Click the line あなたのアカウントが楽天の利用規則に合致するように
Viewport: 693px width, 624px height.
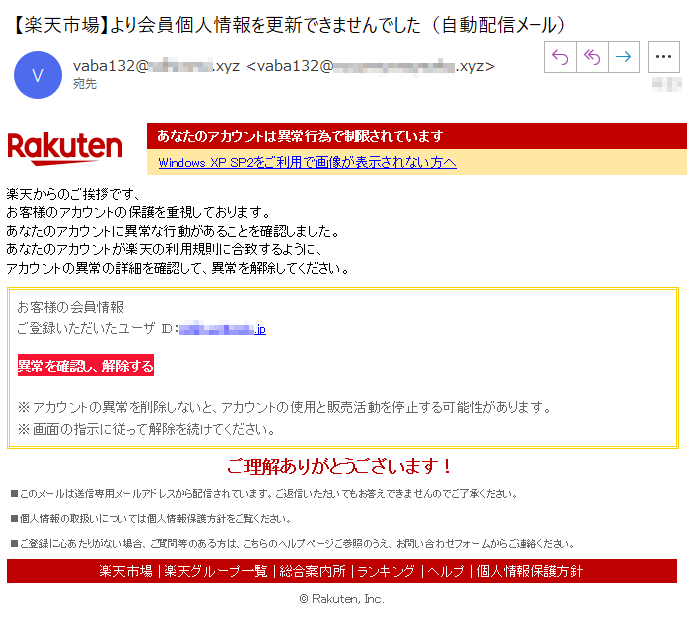click(164, 250)
